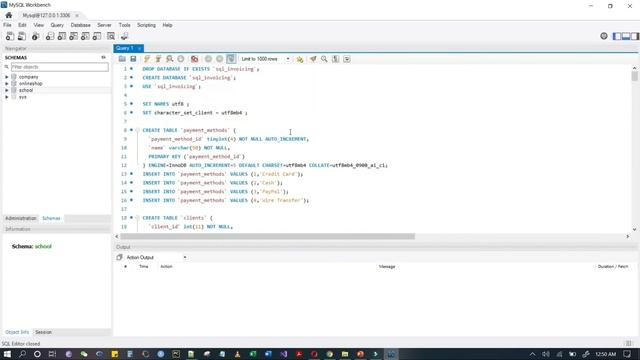Switch to the Schemas tab

(x=51, y=218)
